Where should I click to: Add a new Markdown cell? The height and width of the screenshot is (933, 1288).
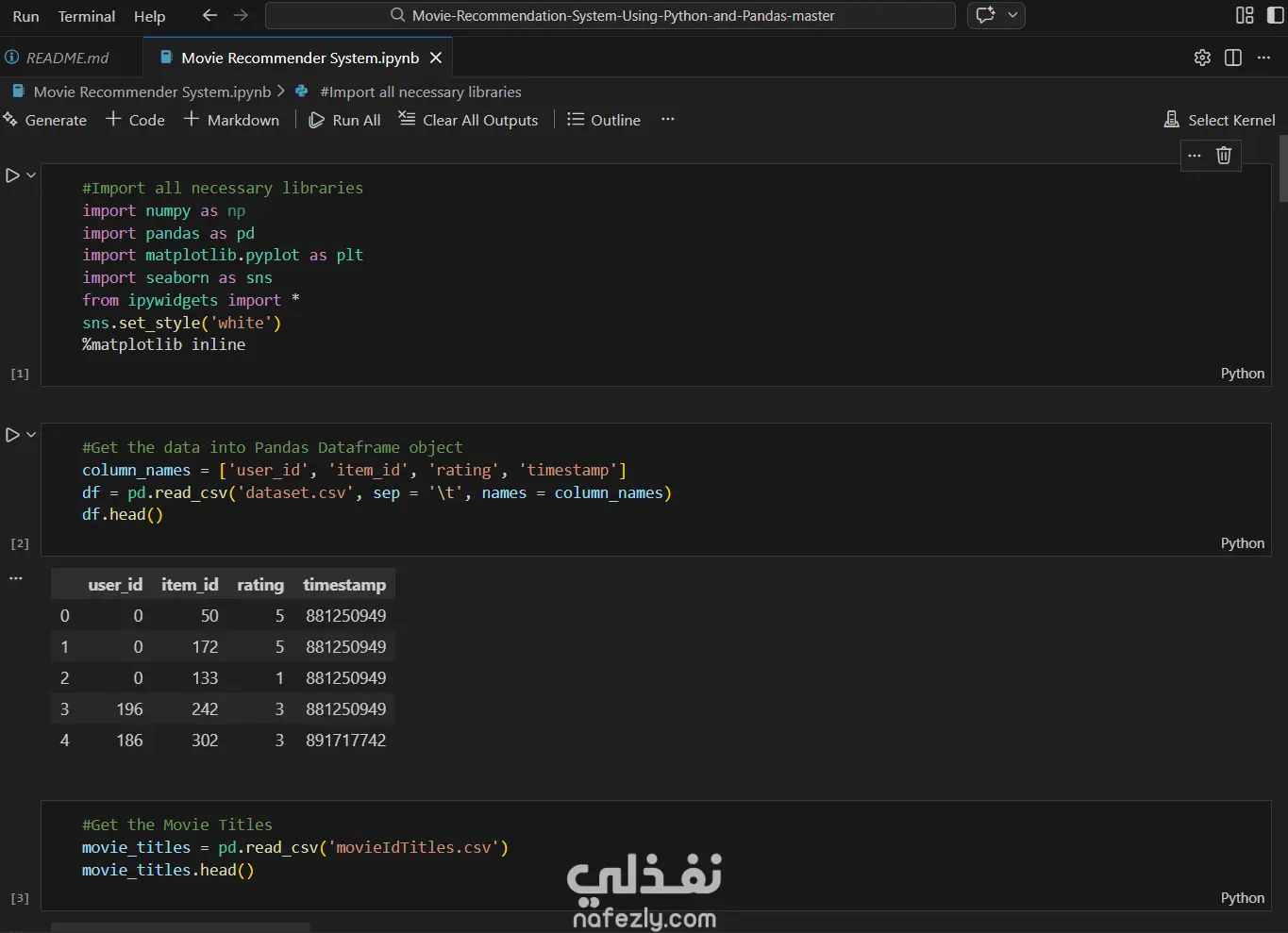pyautogui.click(x=231, y=120)
